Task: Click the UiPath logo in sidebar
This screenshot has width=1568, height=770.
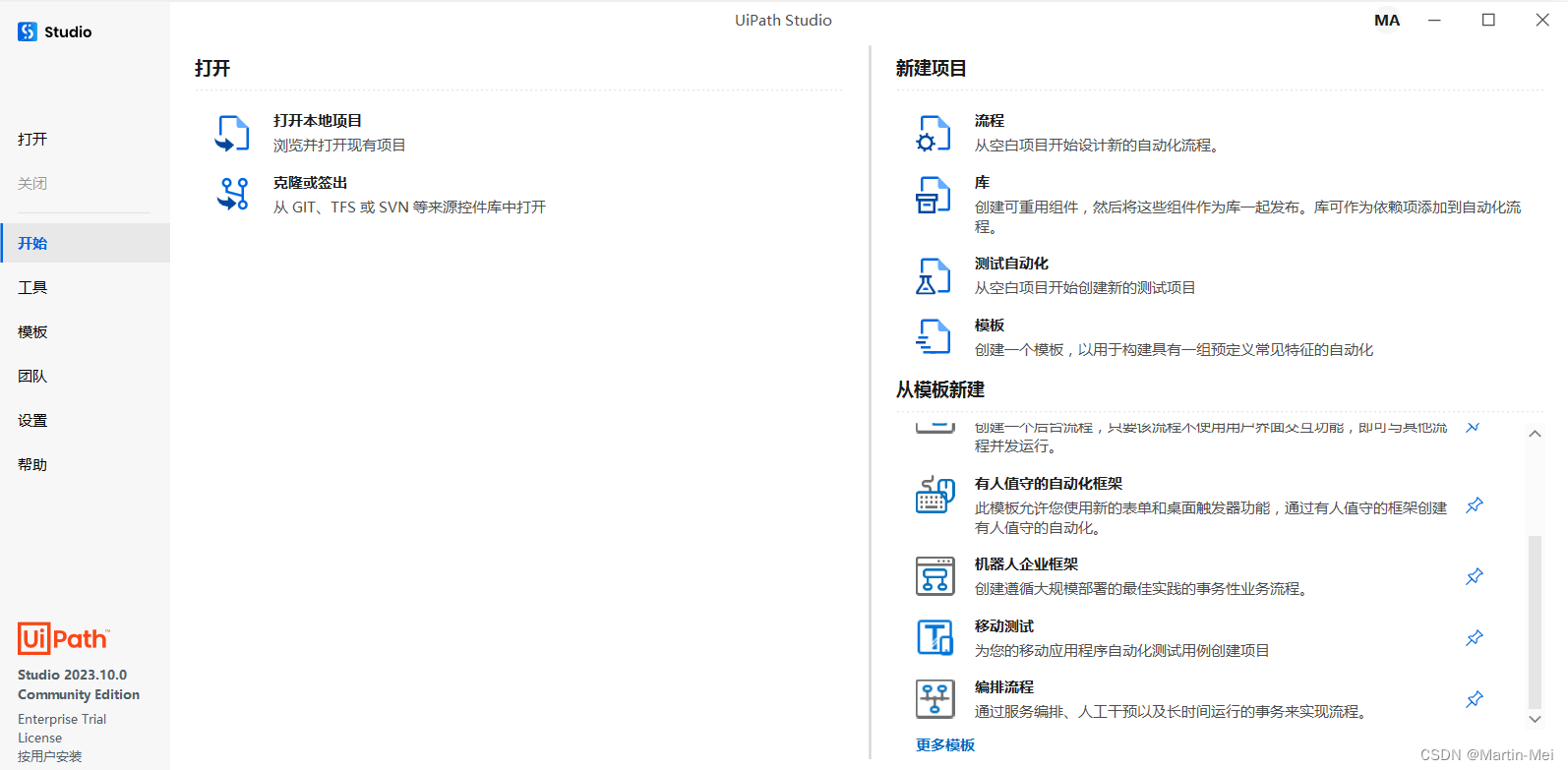Action: tap(64, 639)
